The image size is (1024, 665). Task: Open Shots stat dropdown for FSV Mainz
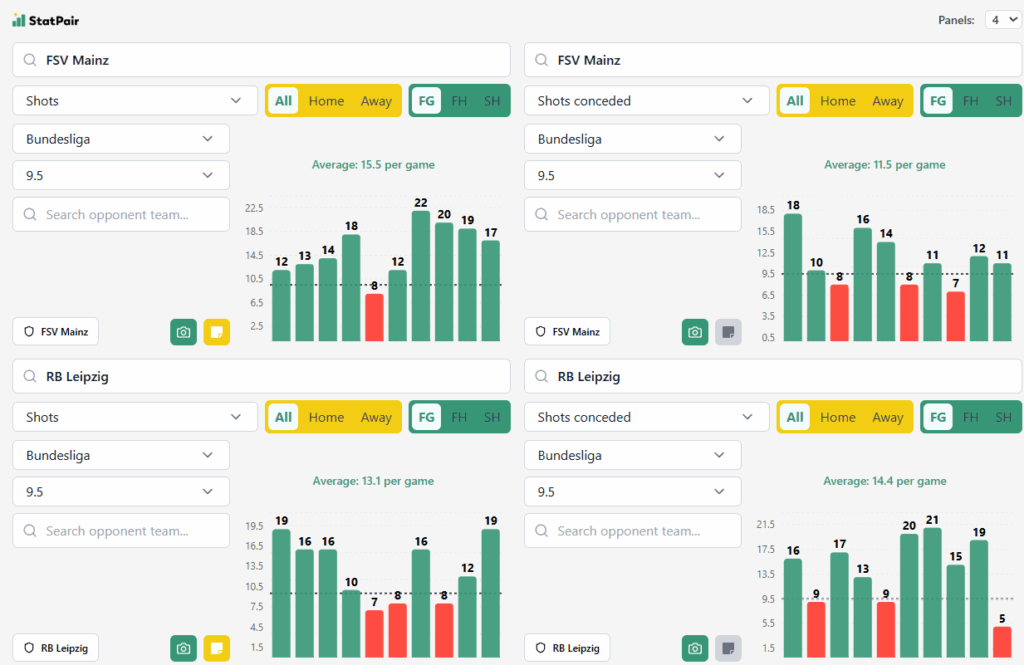(135, 101)
